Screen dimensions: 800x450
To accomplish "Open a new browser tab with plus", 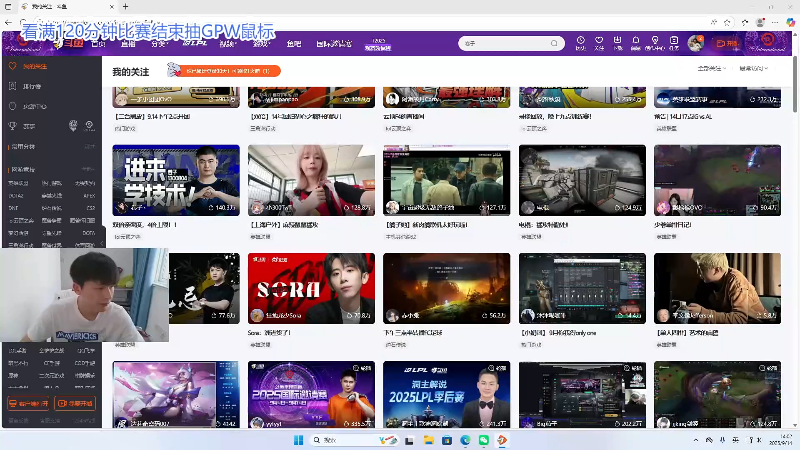I will point(126,7).
